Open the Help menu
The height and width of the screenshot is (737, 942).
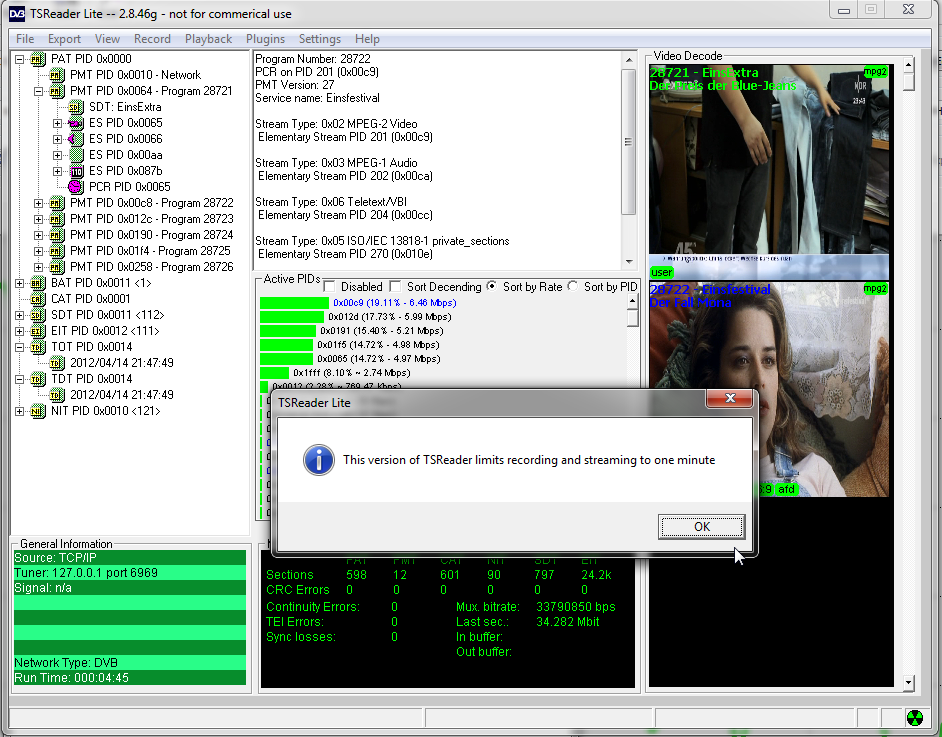(367, 39)
